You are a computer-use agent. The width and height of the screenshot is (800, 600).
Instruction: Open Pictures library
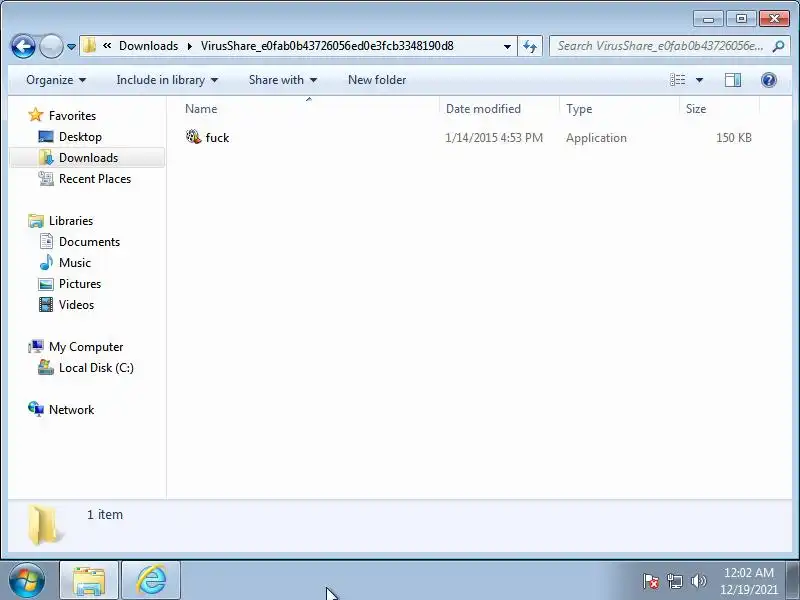click(80, 284)
